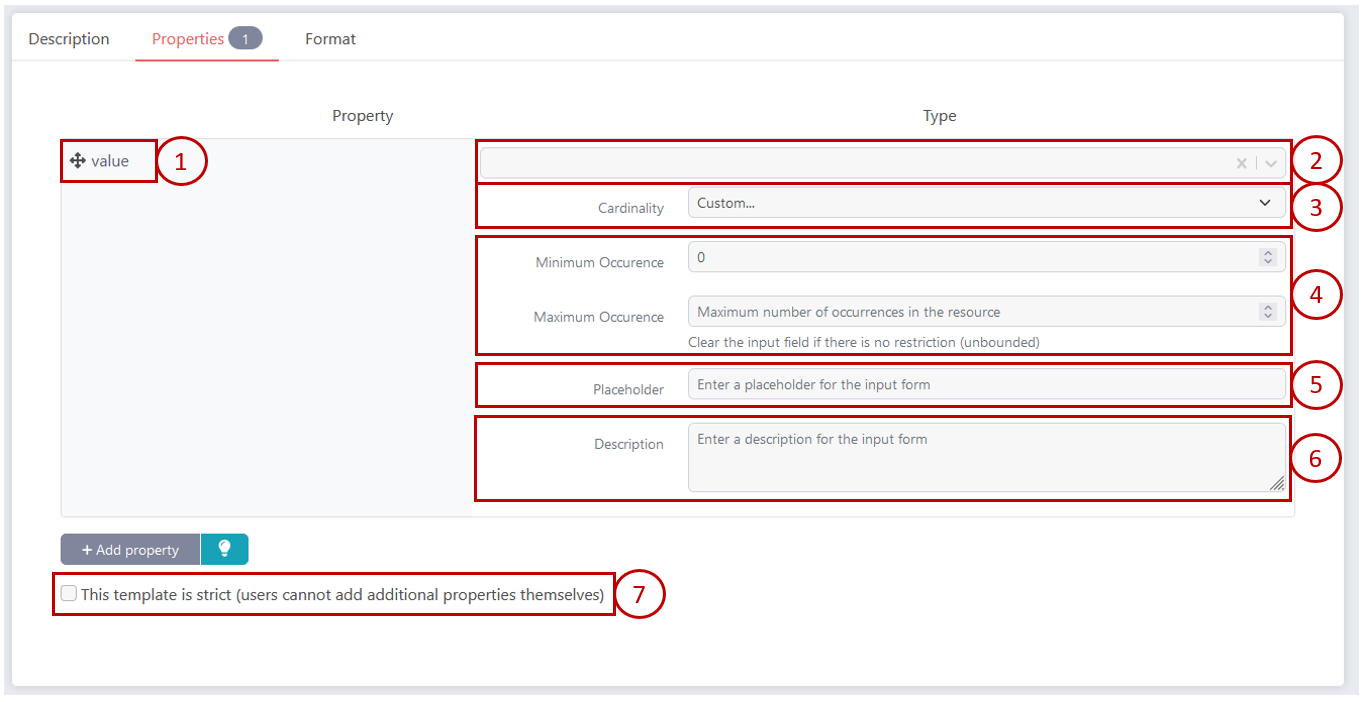Viewport: 1364px width, 702px height.
Task: Expand the property type chevron dropdown
Action: (1271, 164)
